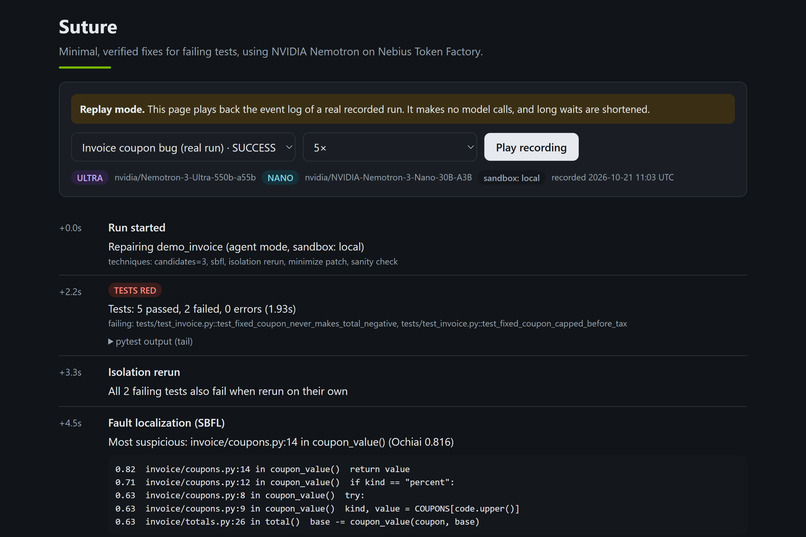Click the ULTRA model badge
This screenshot has height=537, width=806.
[x=89, y=178]
